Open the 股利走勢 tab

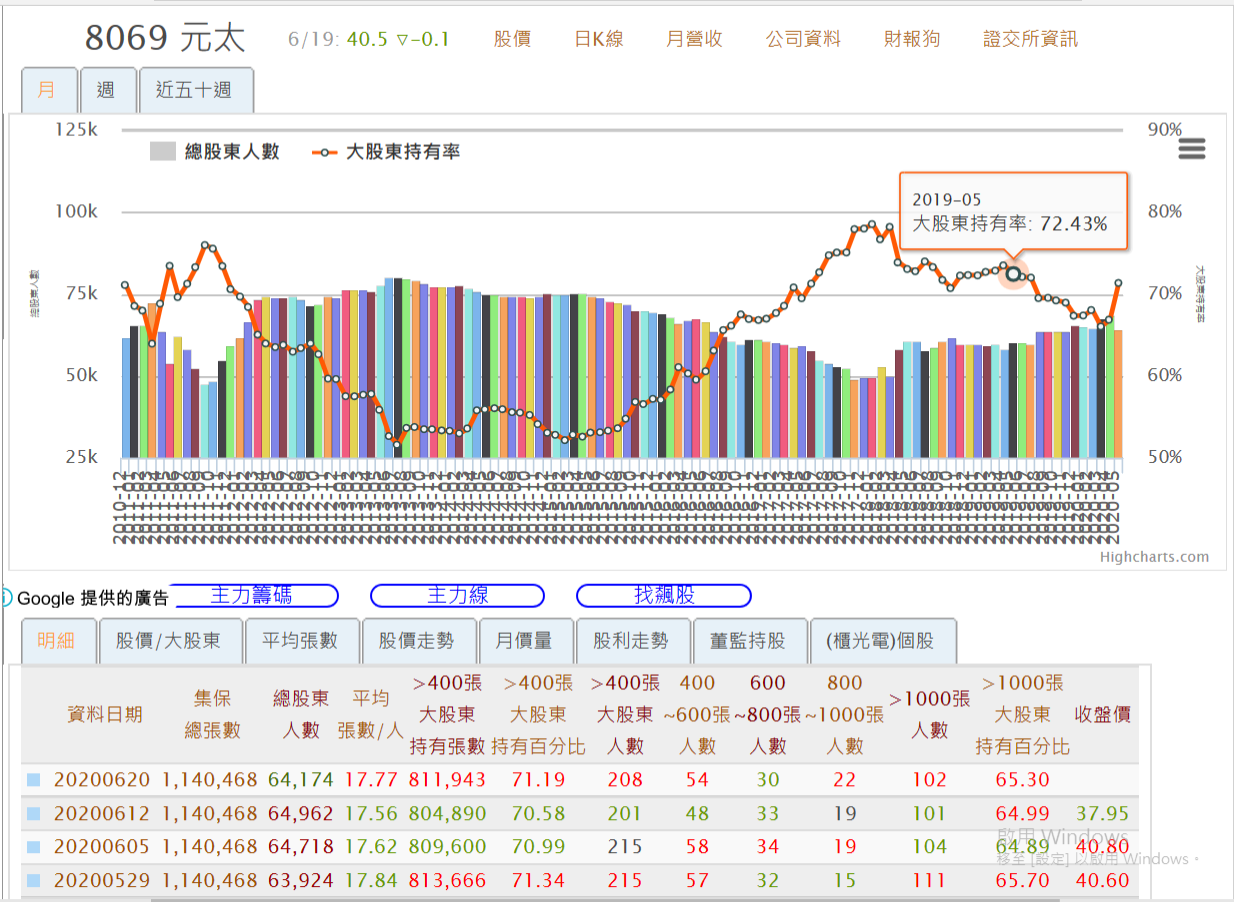pos(633,640)
